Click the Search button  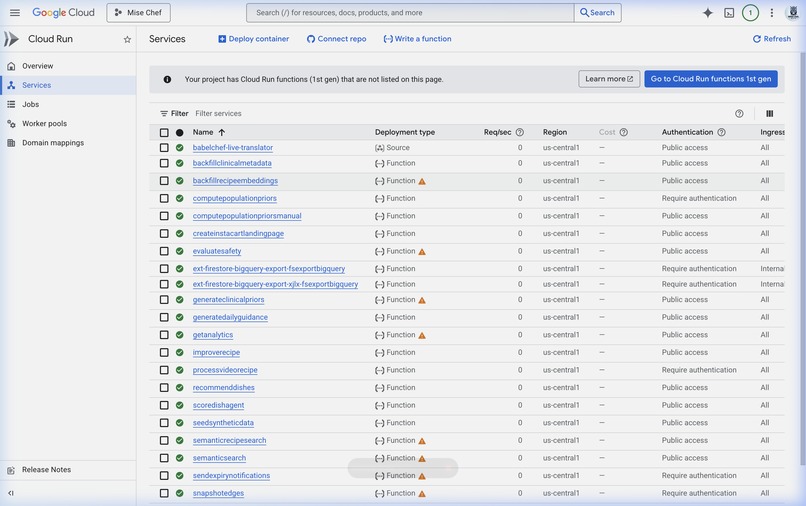597,13
